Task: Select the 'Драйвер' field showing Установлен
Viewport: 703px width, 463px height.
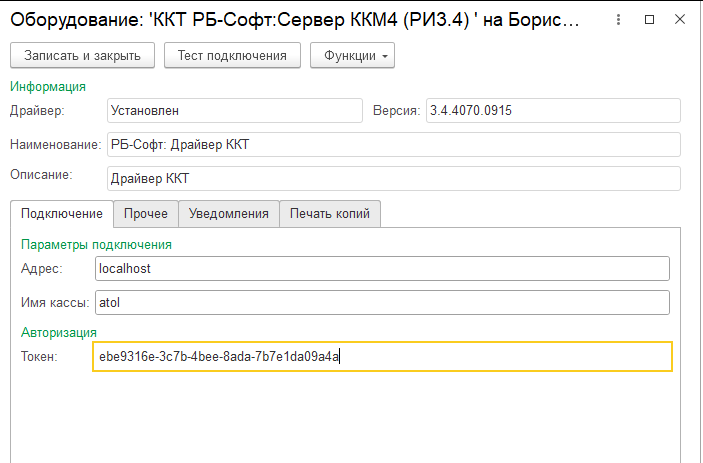Action: (235, 110)
